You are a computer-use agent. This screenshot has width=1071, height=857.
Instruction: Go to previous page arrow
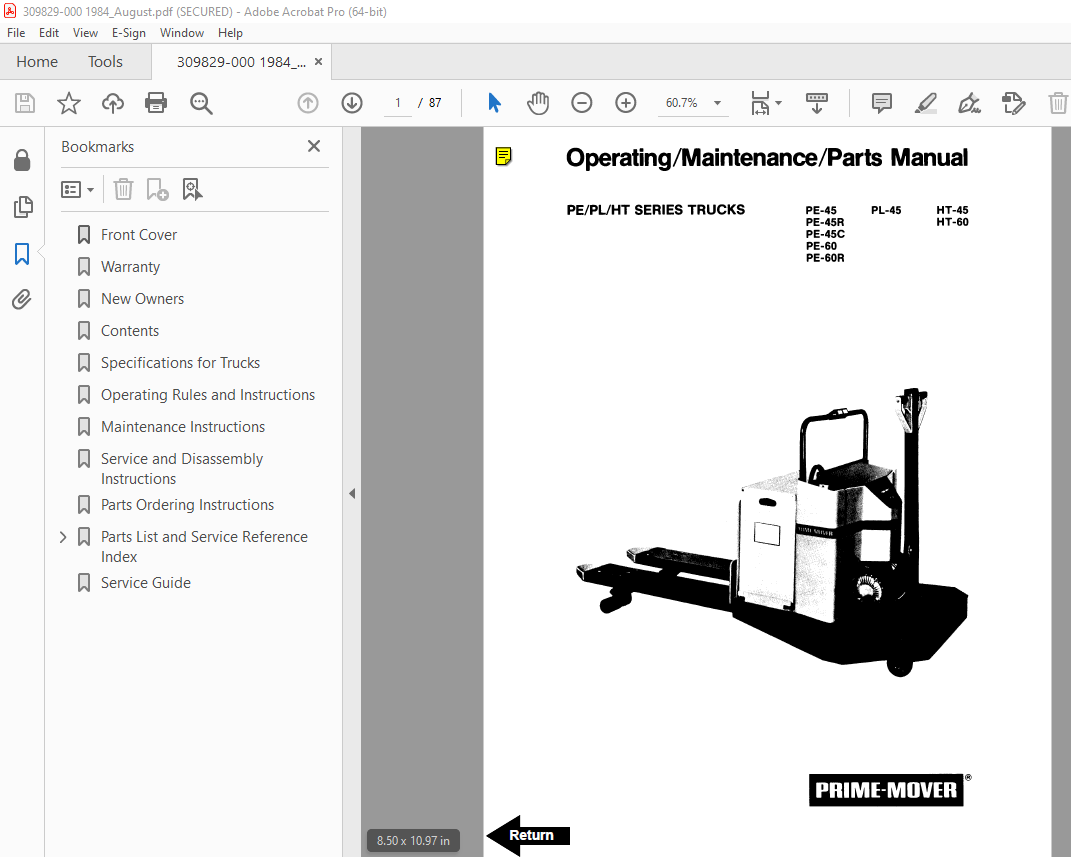coord(308,103)
